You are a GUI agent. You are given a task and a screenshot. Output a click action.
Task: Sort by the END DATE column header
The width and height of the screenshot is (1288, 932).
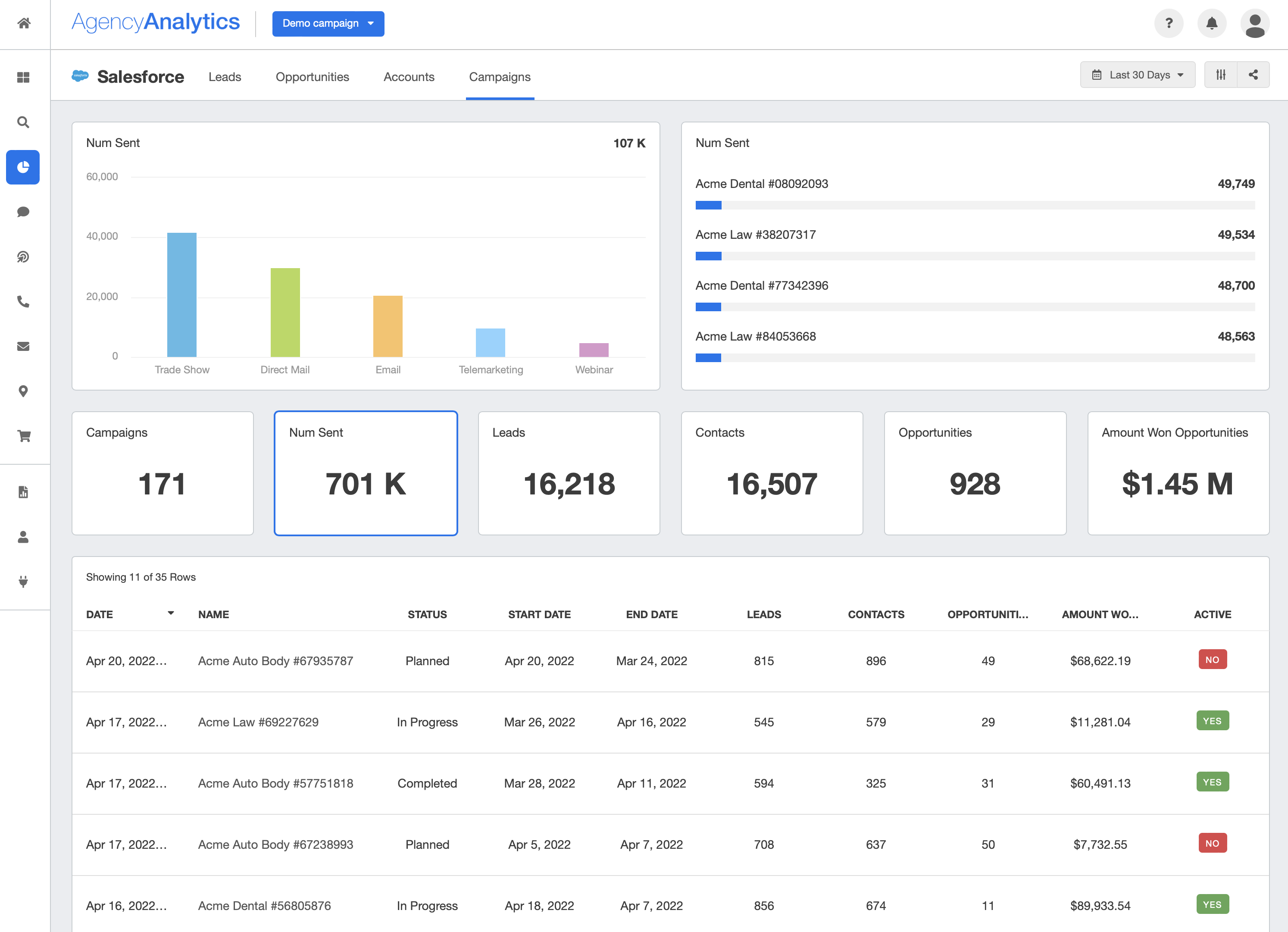[652, 615]
